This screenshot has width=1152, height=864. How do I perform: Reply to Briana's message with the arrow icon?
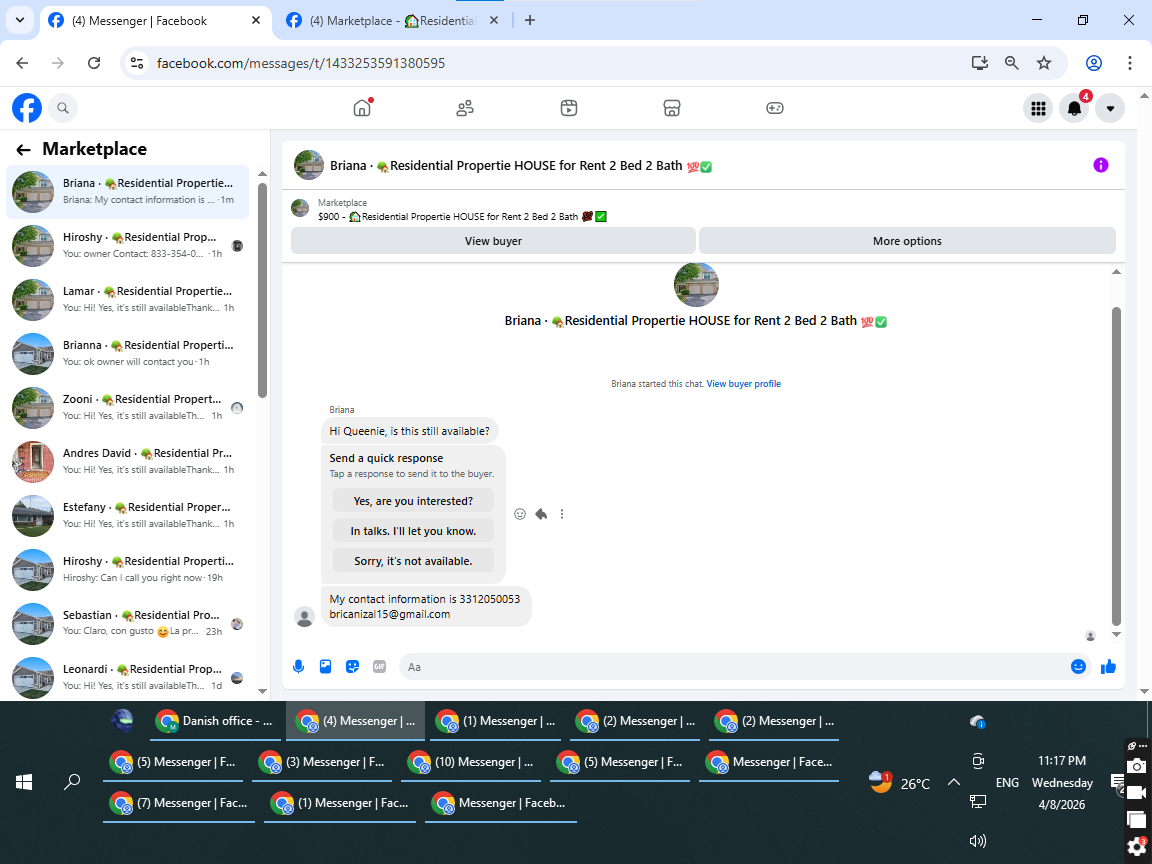point(541,514)
